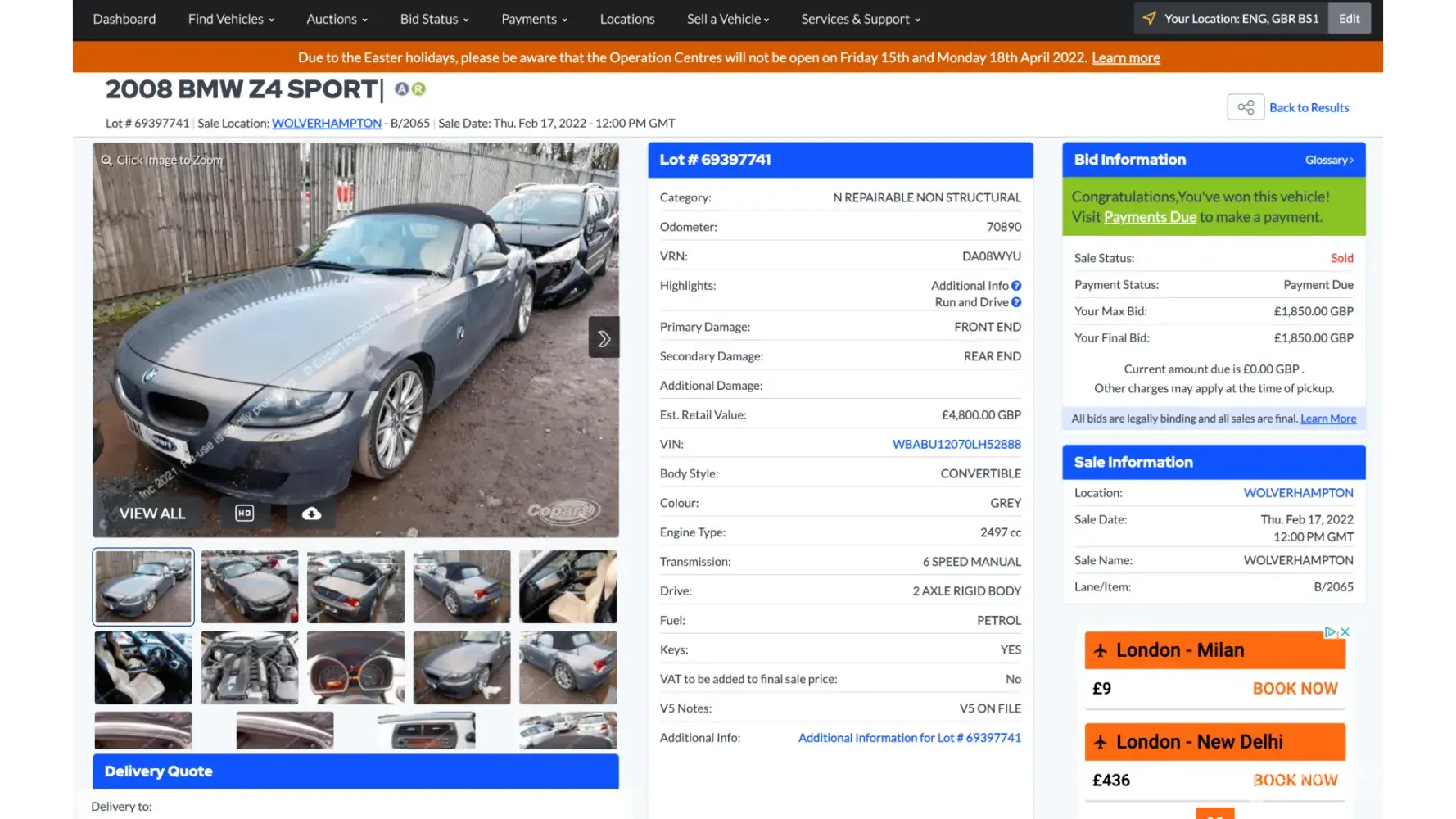Click the location arrow icon in the header
Screen dimensions: 1456x819
tap(1149, 18)
